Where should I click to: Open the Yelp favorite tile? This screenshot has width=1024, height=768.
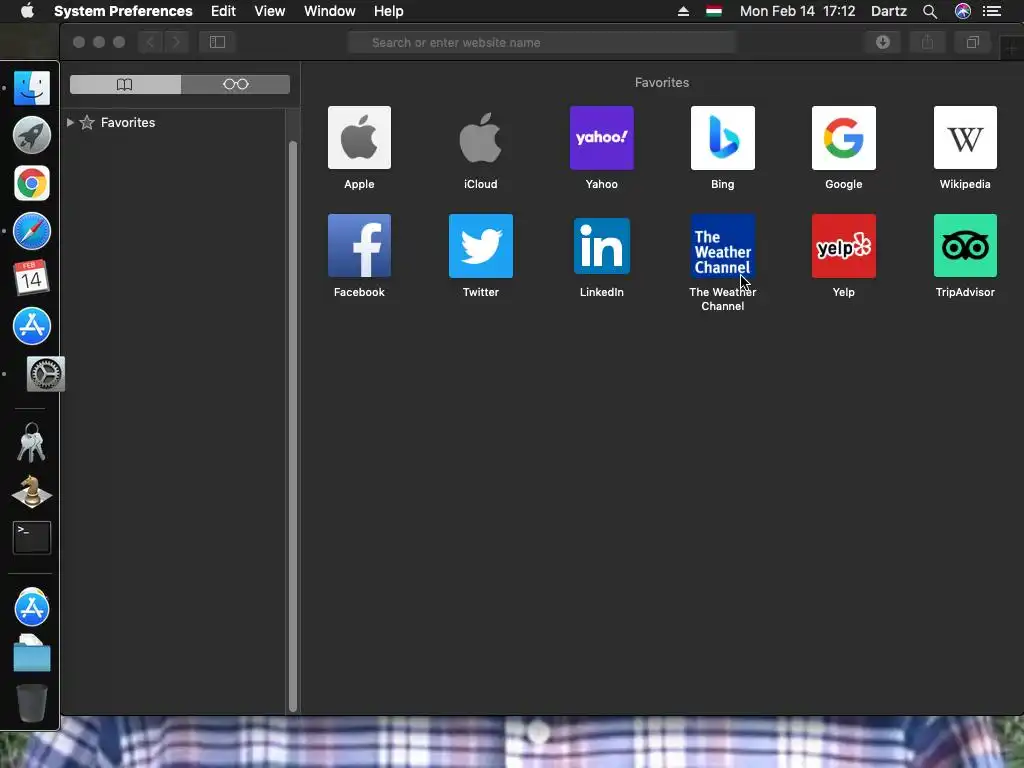click(844, 246)
